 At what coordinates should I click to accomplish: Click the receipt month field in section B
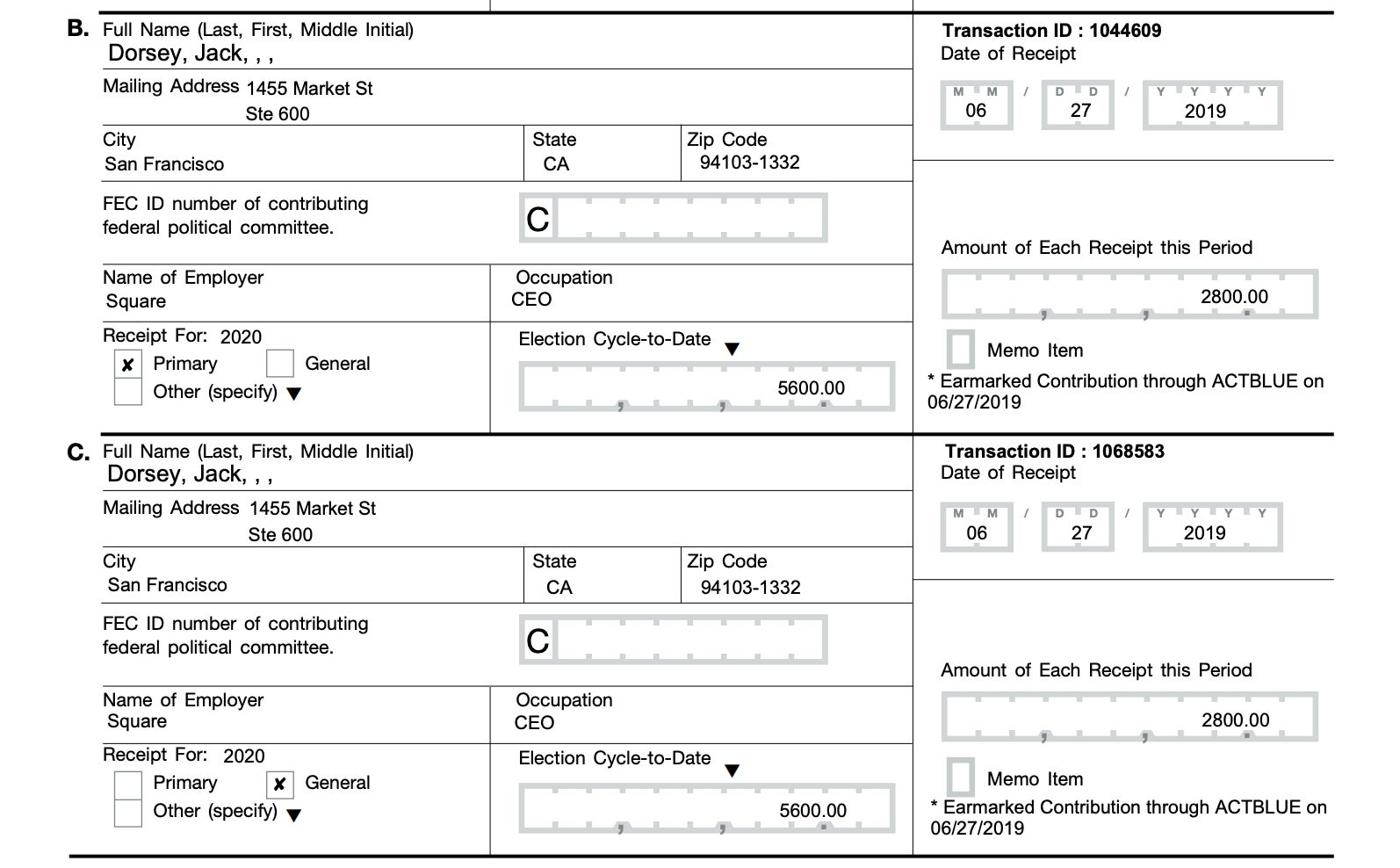click(x=976, y=107)
